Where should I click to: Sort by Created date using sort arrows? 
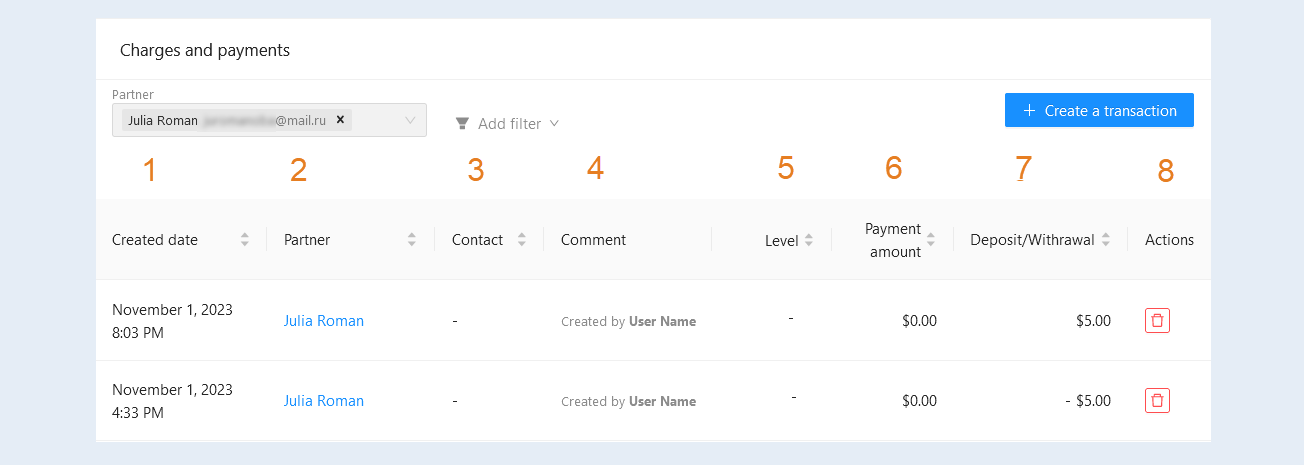245,240
